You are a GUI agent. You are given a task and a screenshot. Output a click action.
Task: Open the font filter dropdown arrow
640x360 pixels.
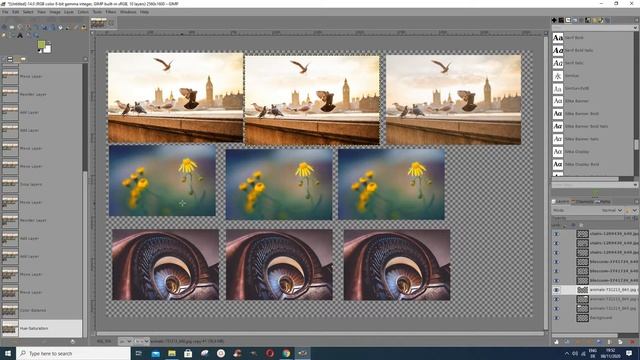(x=635, y=28)
